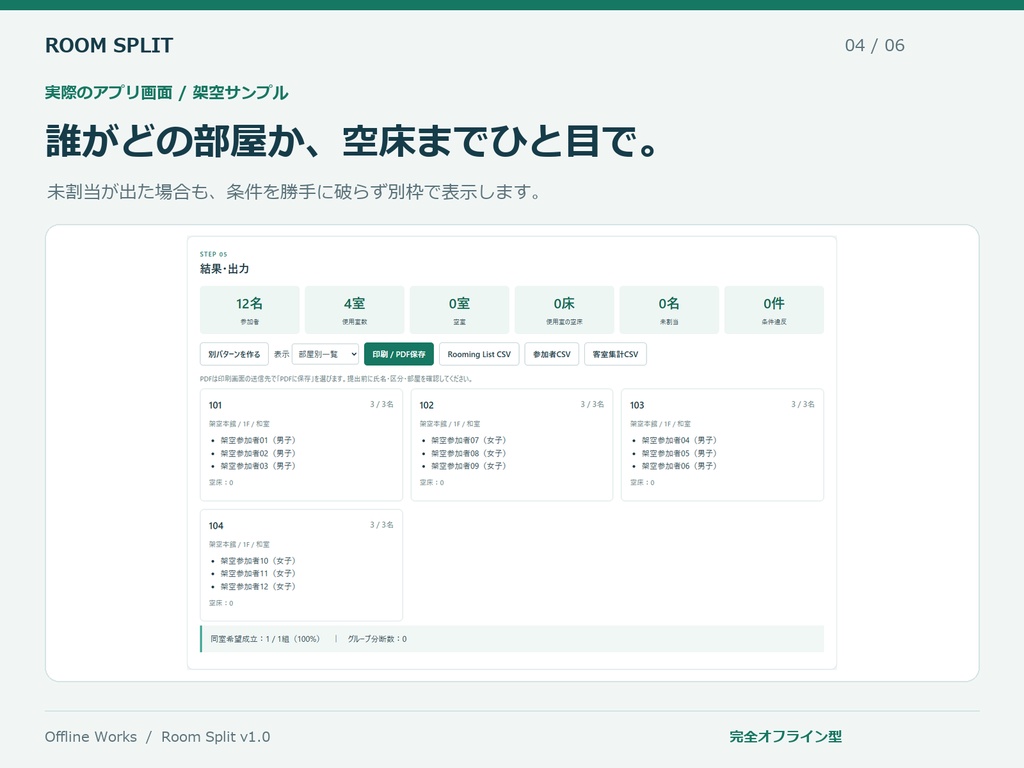The height and width of the screenshot is (768, 1024).
Task: Select participant 架空参加者03（男子）
Action: (258, 466)
